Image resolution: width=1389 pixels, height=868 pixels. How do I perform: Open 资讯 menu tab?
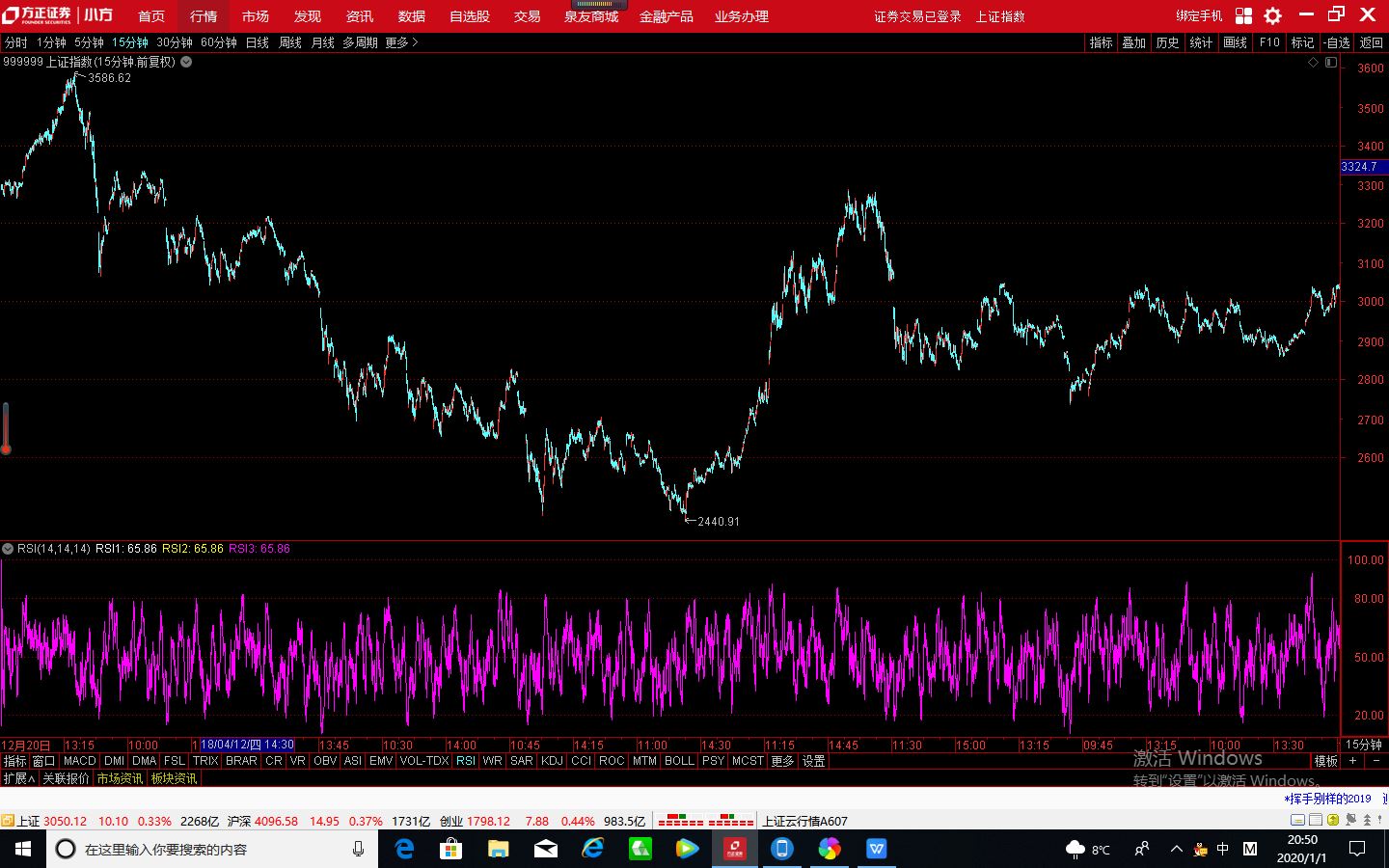tap(360, 16)
